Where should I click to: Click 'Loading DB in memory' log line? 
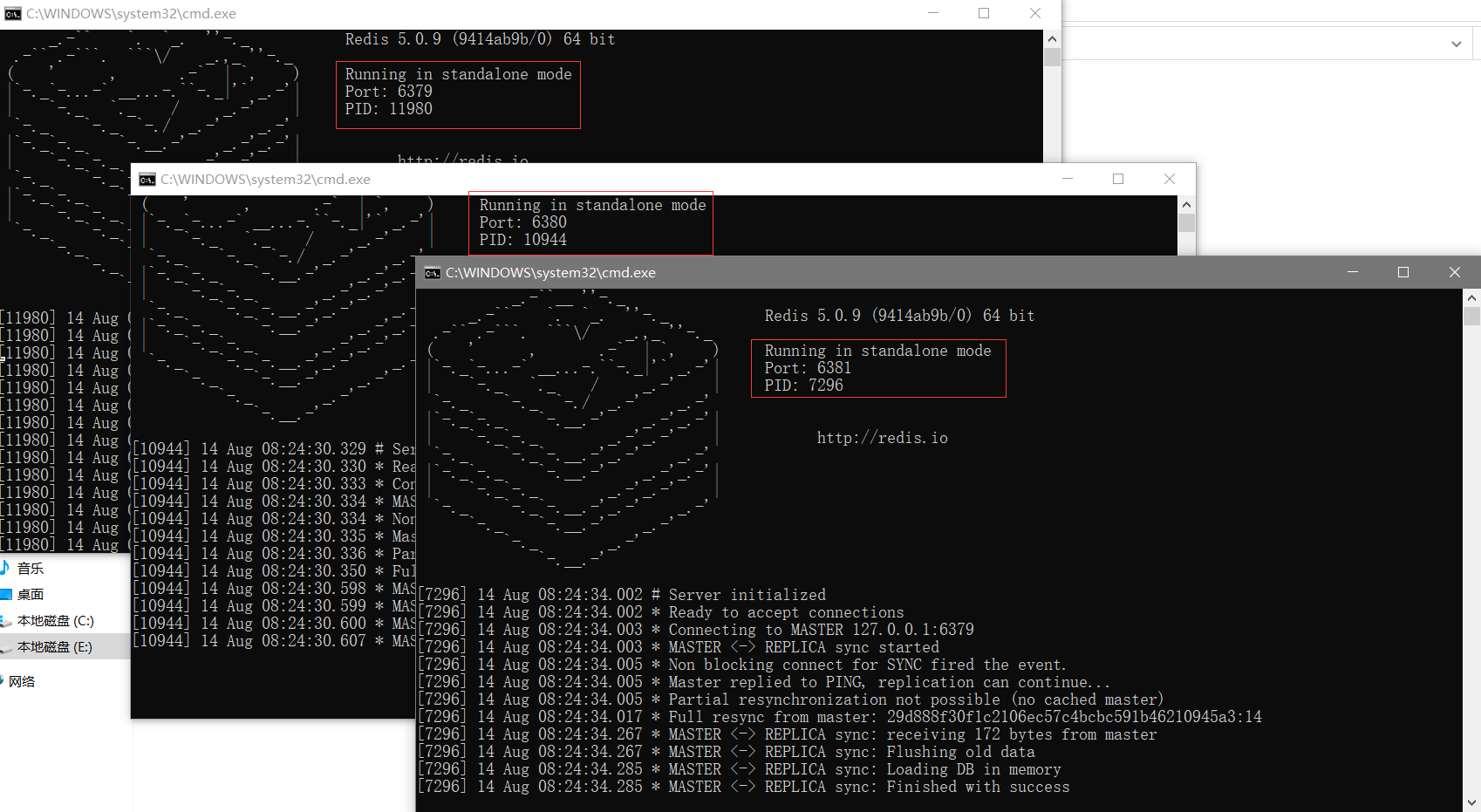click(739, 769)
